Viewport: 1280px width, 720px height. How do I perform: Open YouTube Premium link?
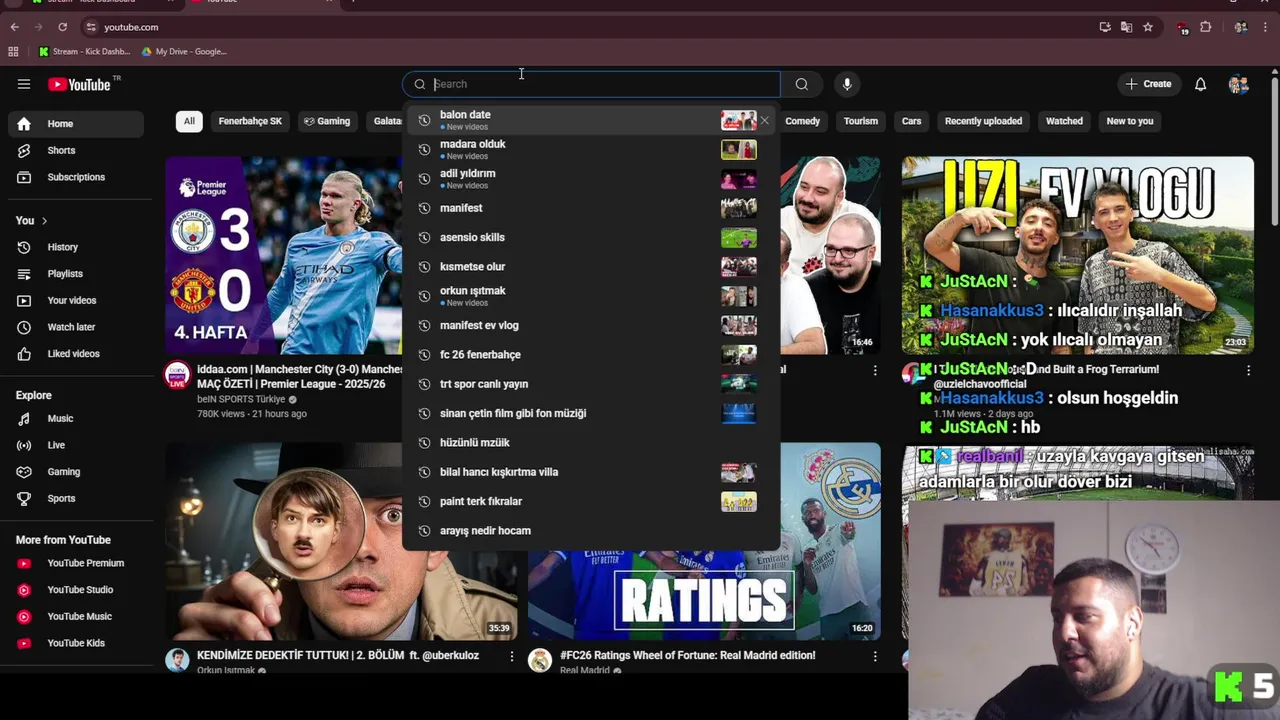[x=76, y=563]
